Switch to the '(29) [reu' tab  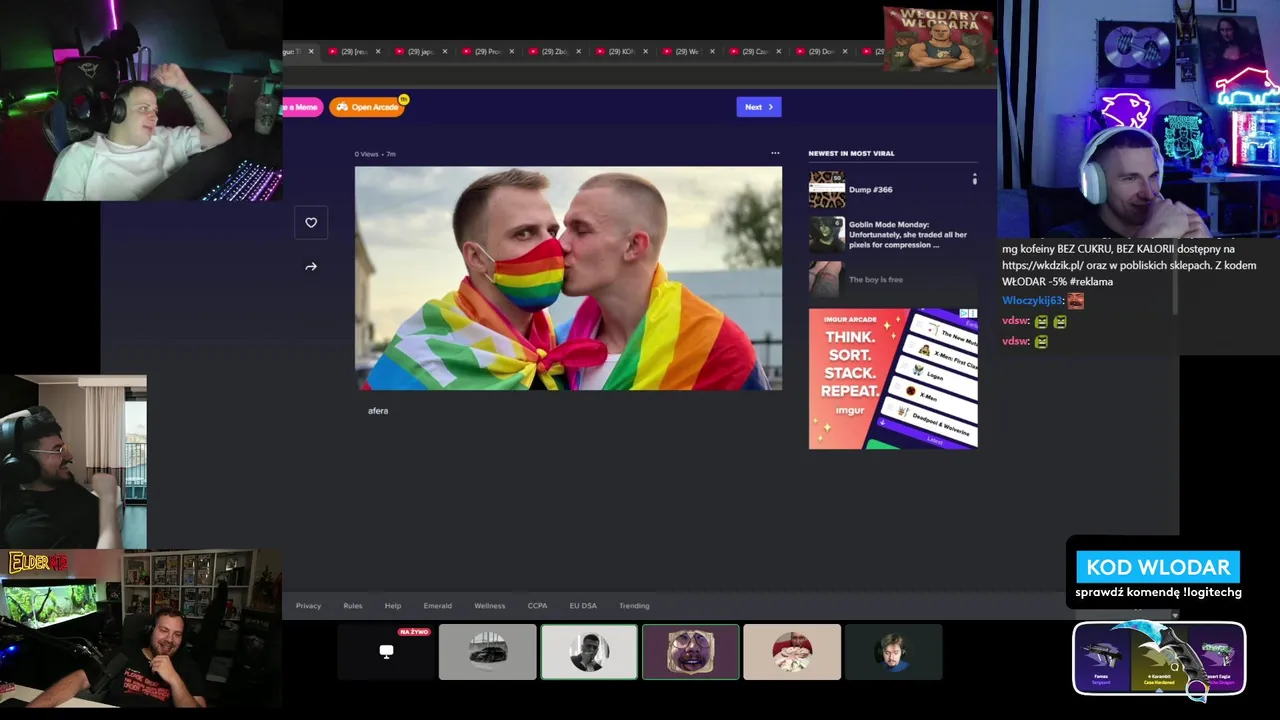[355, 51]
